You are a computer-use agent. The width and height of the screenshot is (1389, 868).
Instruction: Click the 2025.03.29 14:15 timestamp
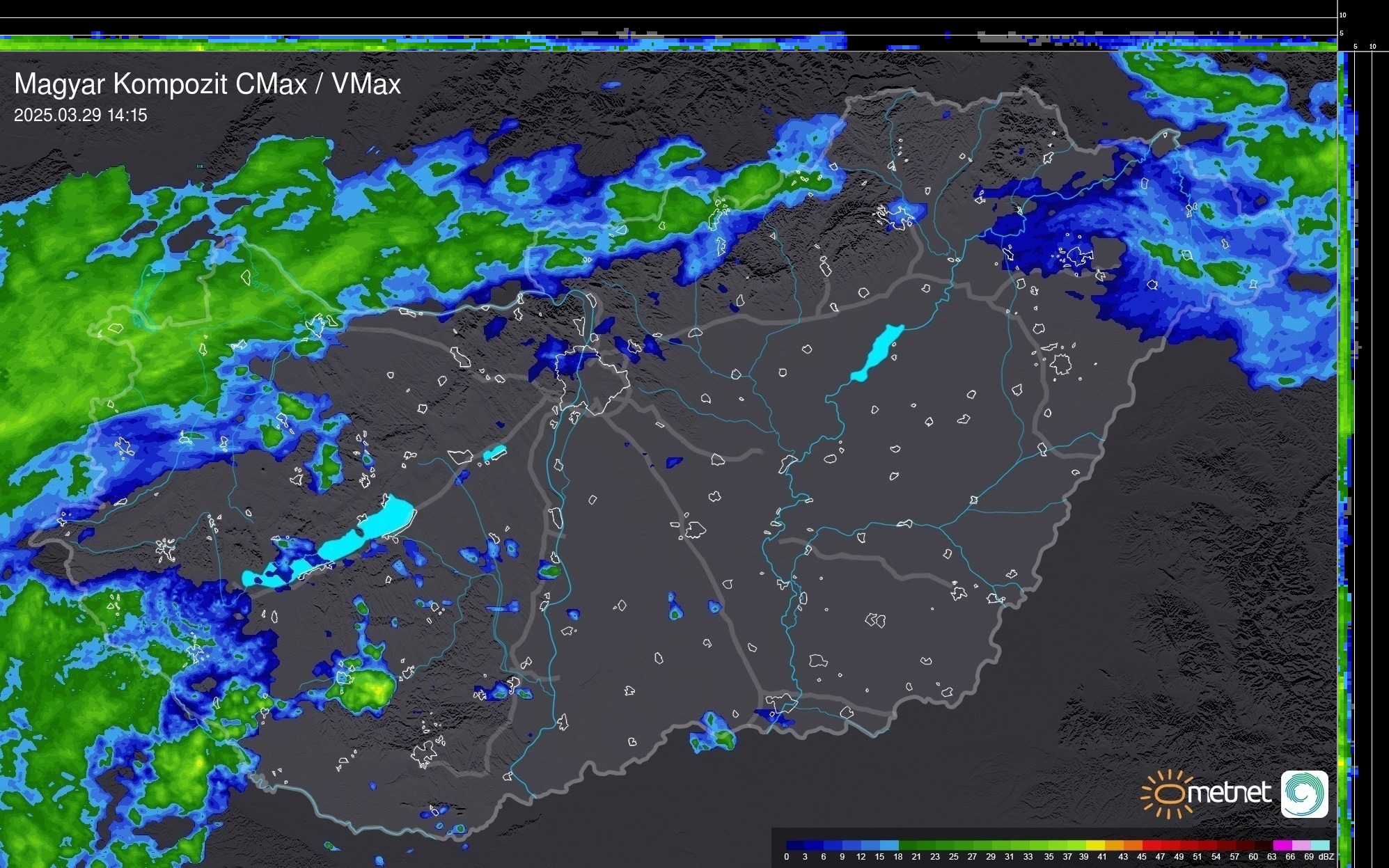click(x=81, y=116)
